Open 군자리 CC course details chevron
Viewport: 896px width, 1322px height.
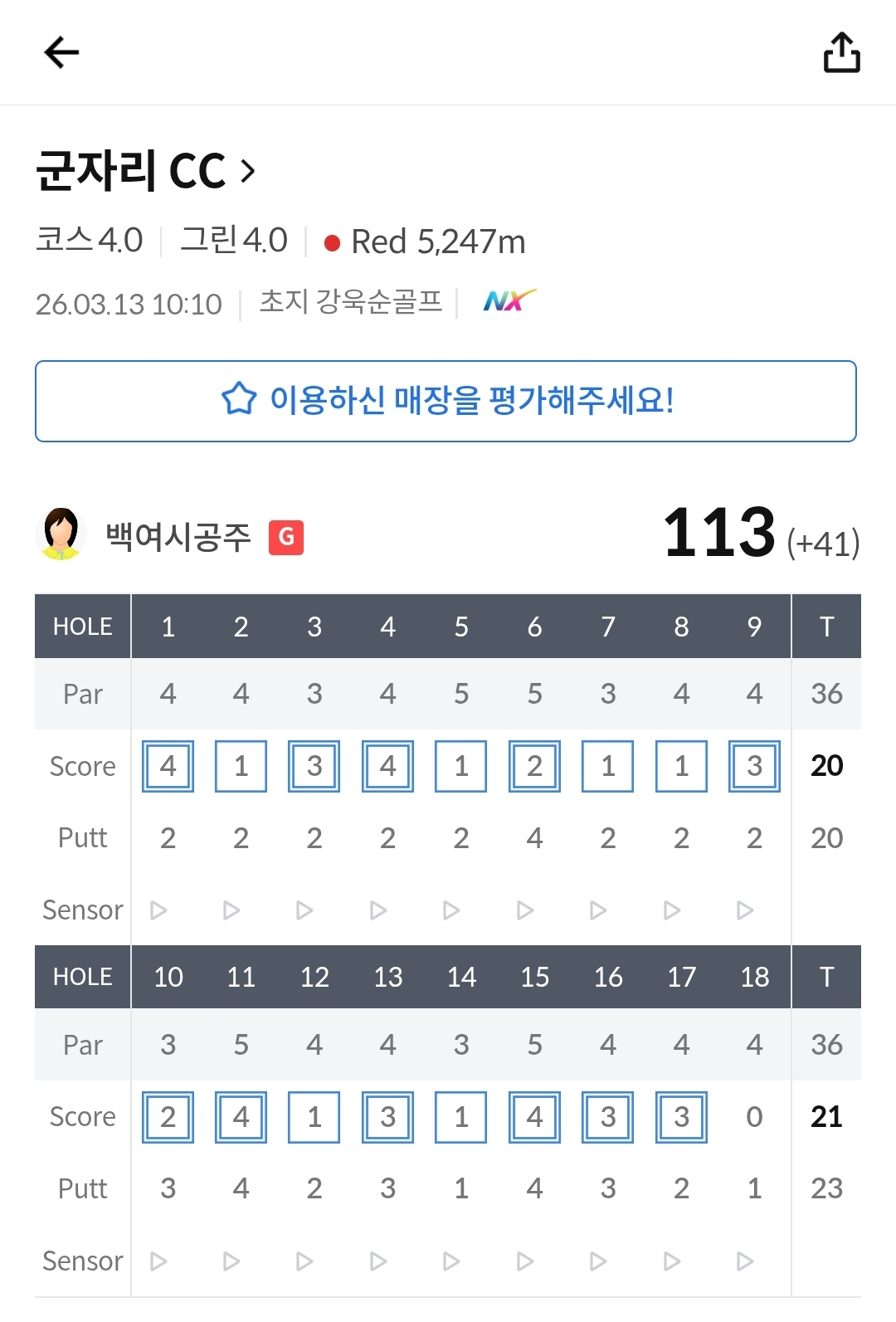tap(248, 171)
